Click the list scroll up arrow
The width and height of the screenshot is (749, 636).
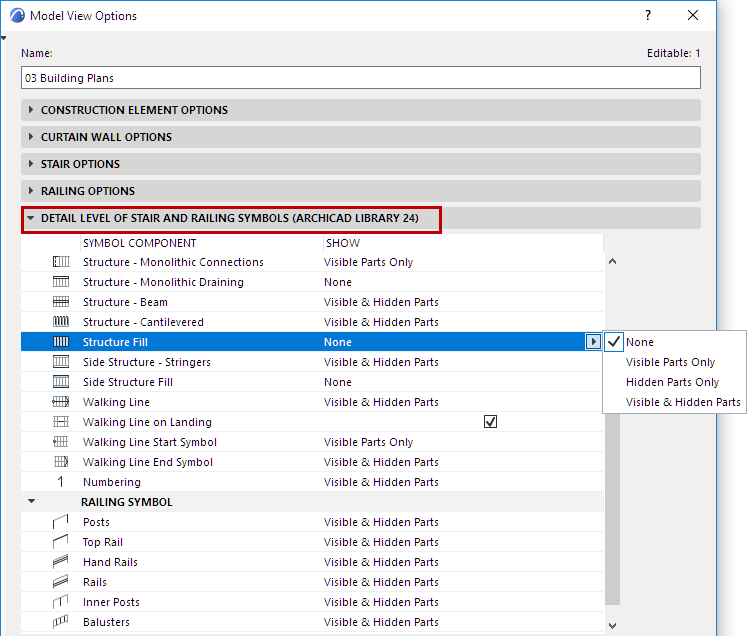[x=612, y=262]
